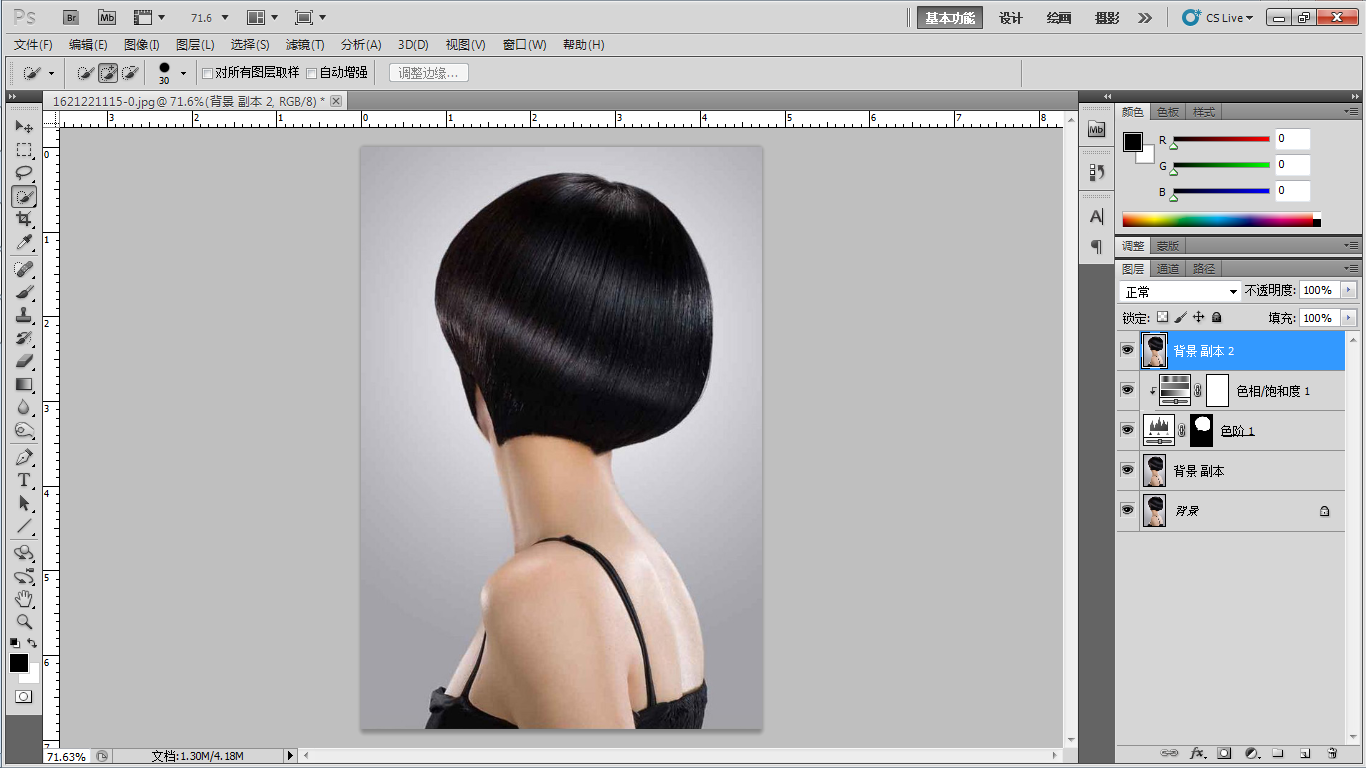
Task: Enable the 自动增强 checkbox
Action: click(x=311, y=73)
